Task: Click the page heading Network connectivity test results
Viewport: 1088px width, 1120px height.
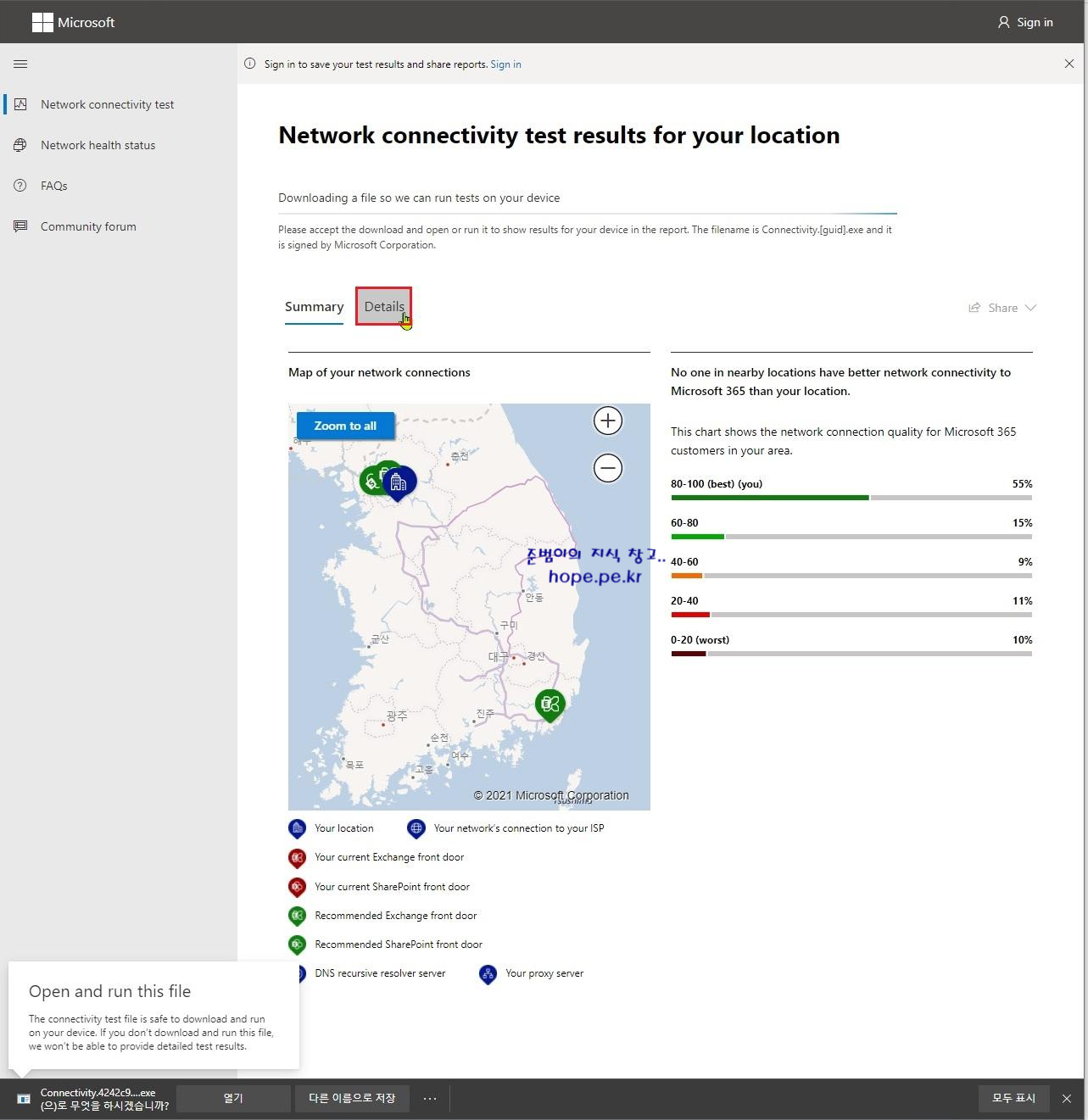Action: pyautogui.click(x=559, y=136)
